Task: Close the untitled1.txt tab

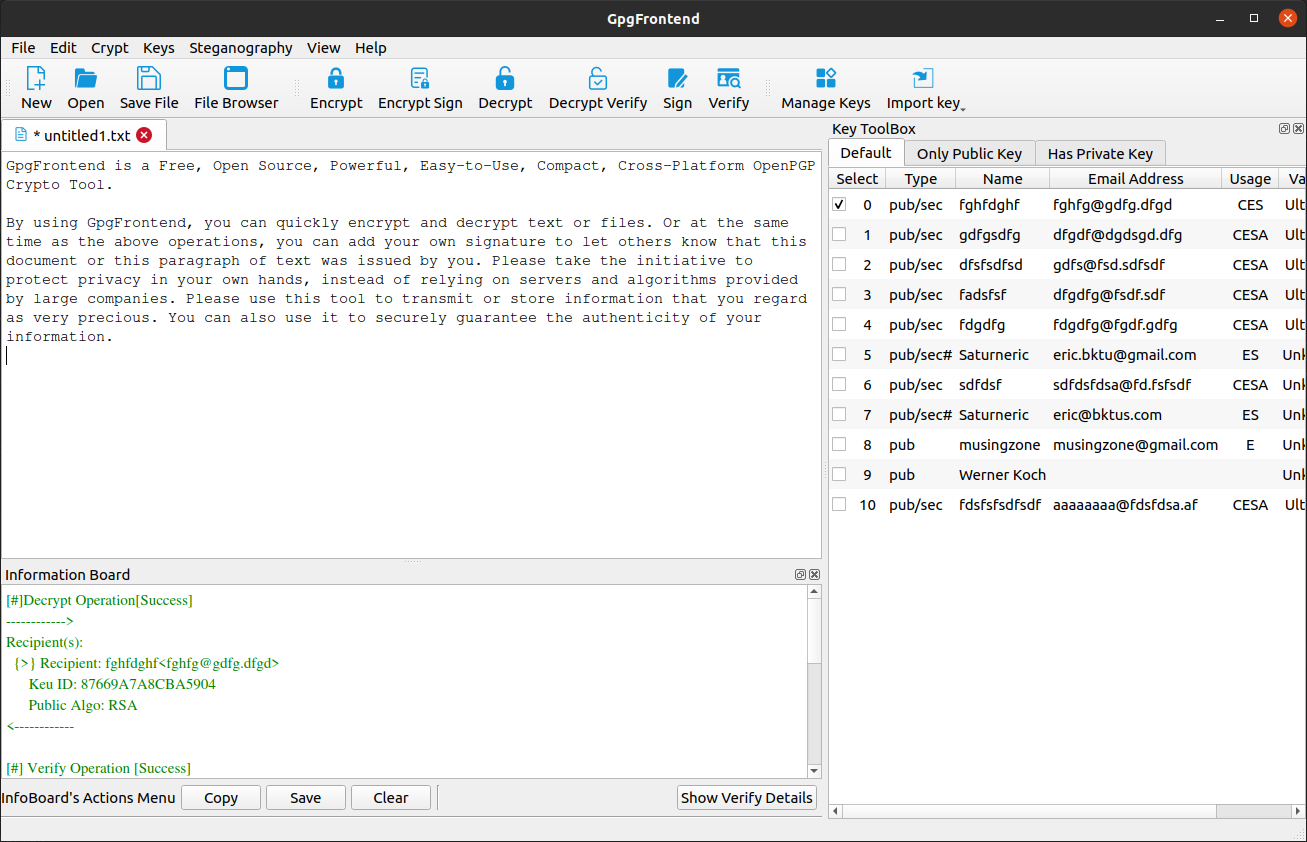Action: pyautogui.click(x=144, y=135)
